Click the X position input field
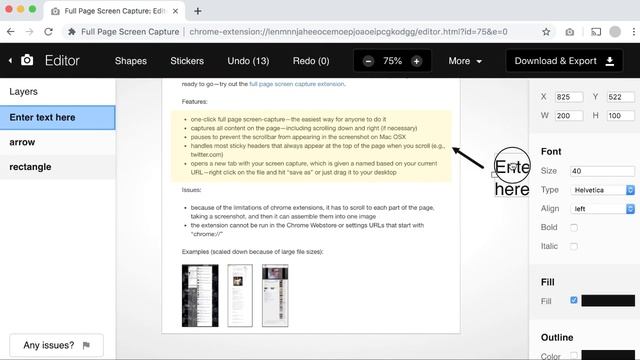The height and width of the screenshot is (360, 640). click(569, 97)
